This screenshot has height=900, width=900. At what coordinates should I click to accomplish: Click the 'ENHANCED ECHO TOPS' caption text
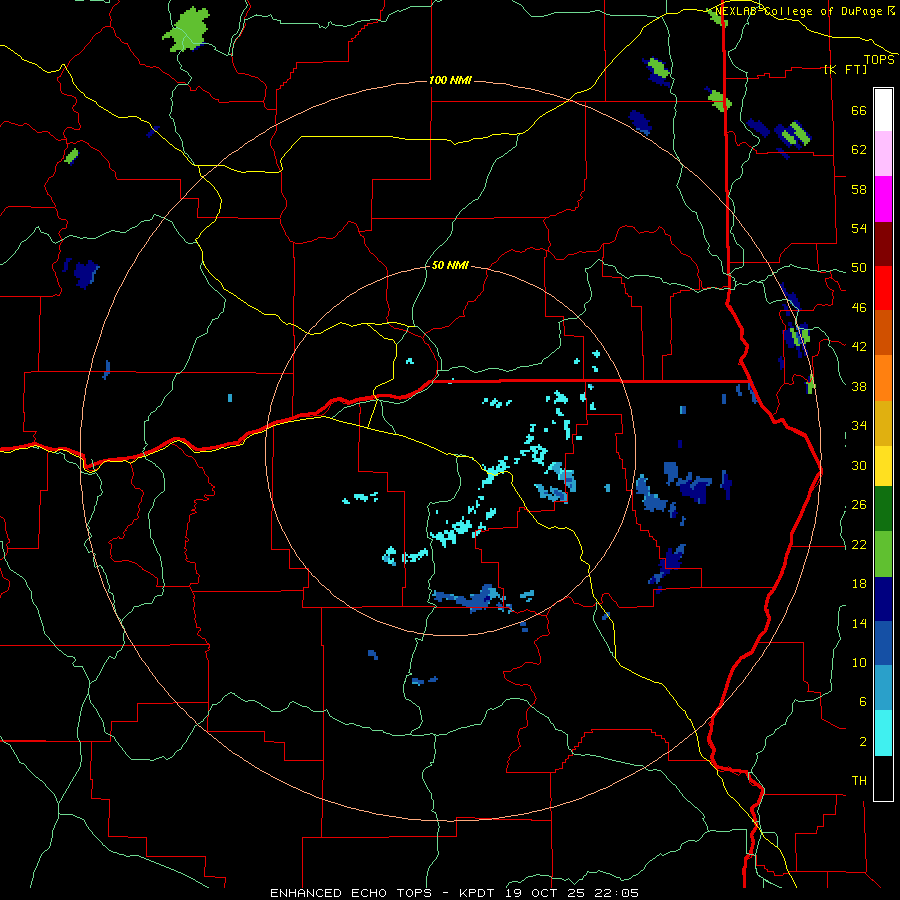tap(353, 893)
